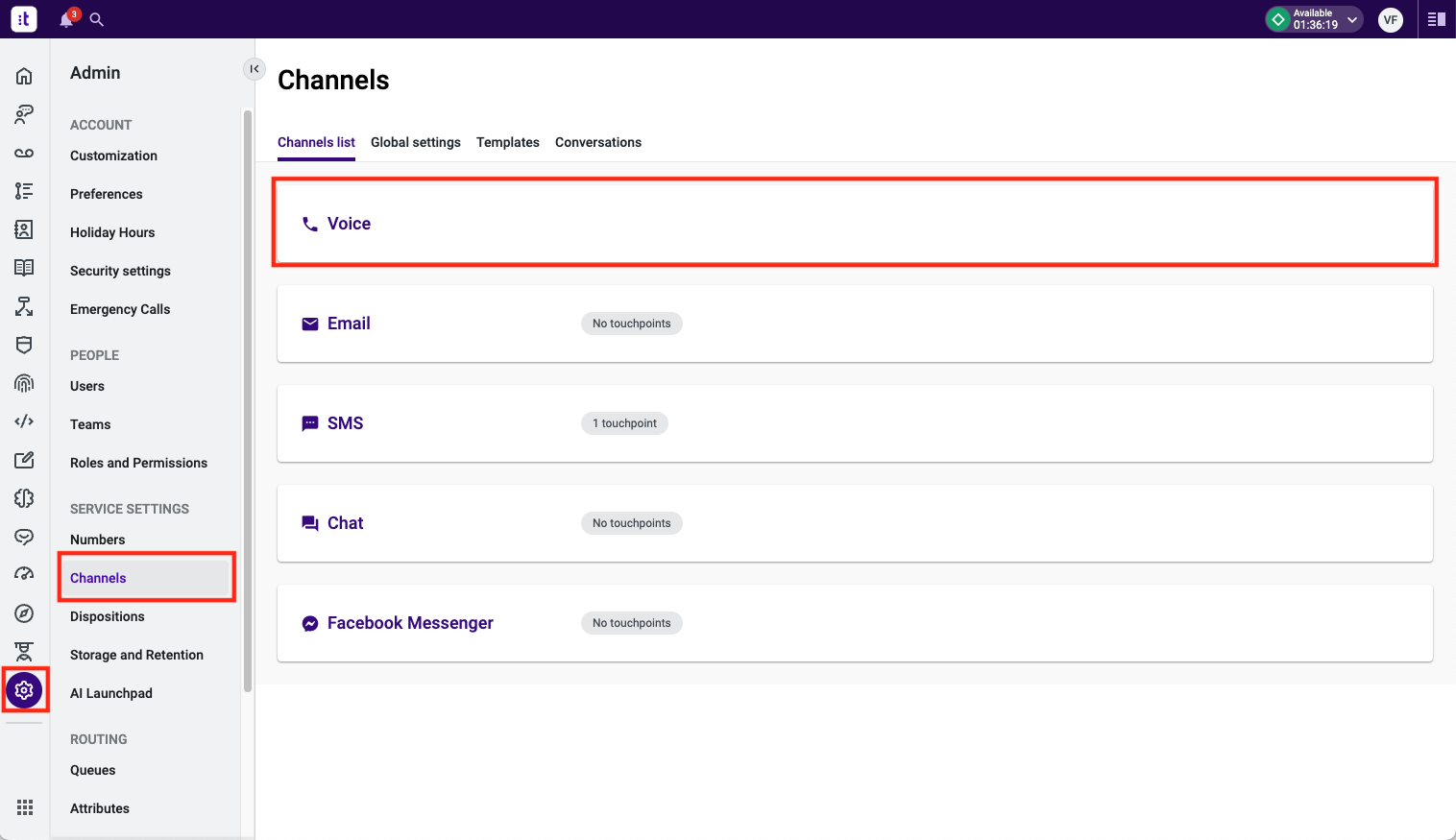Open the code brackets developer icon

click(24, 421)
